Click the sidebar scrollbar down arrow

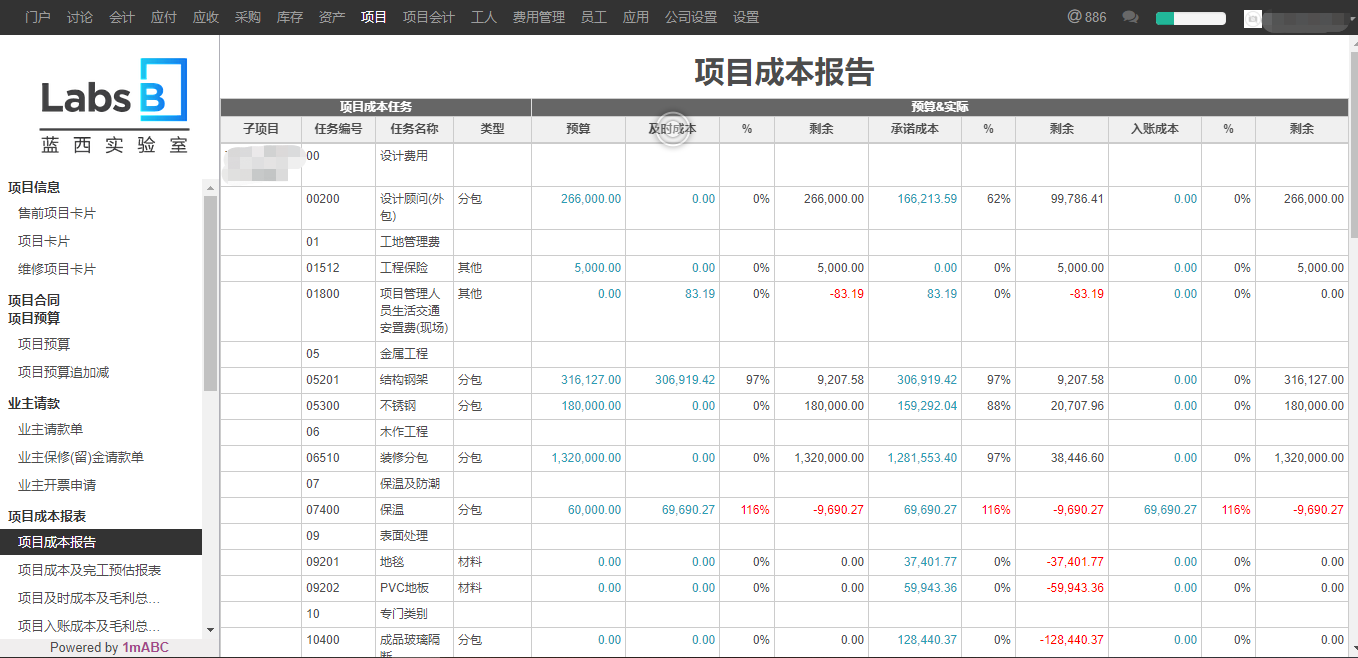coord(210,630)
